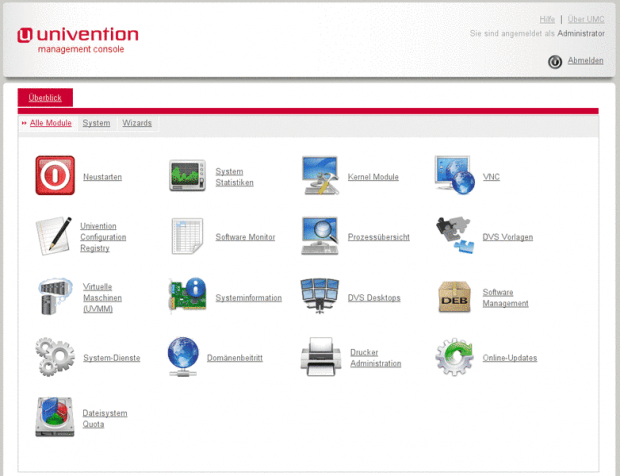Click the Univention Configuration Registry pencil icon

click(55, 236)
